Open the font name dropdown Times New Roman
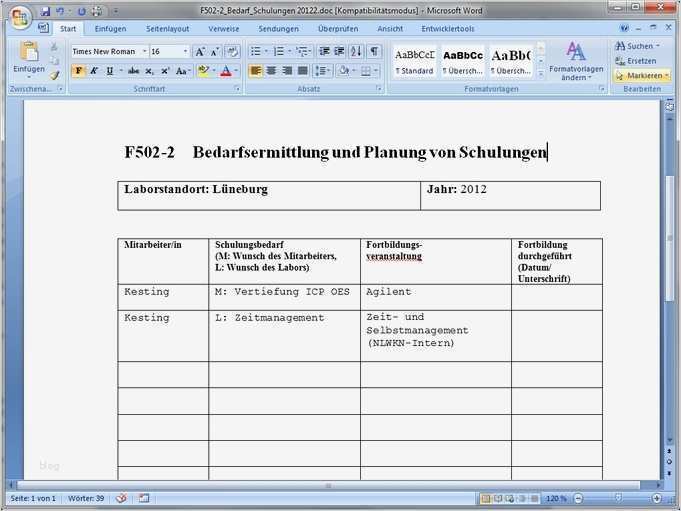 [x=145, y=52]
